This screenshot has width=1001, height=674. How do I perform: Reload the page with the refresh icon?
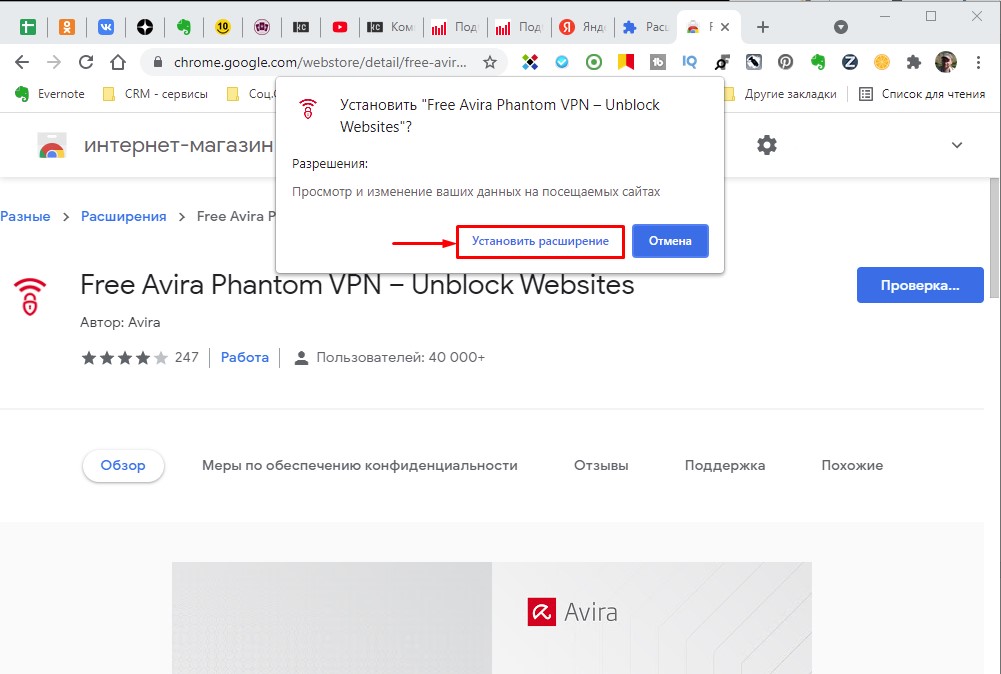(x=86, y=62)
